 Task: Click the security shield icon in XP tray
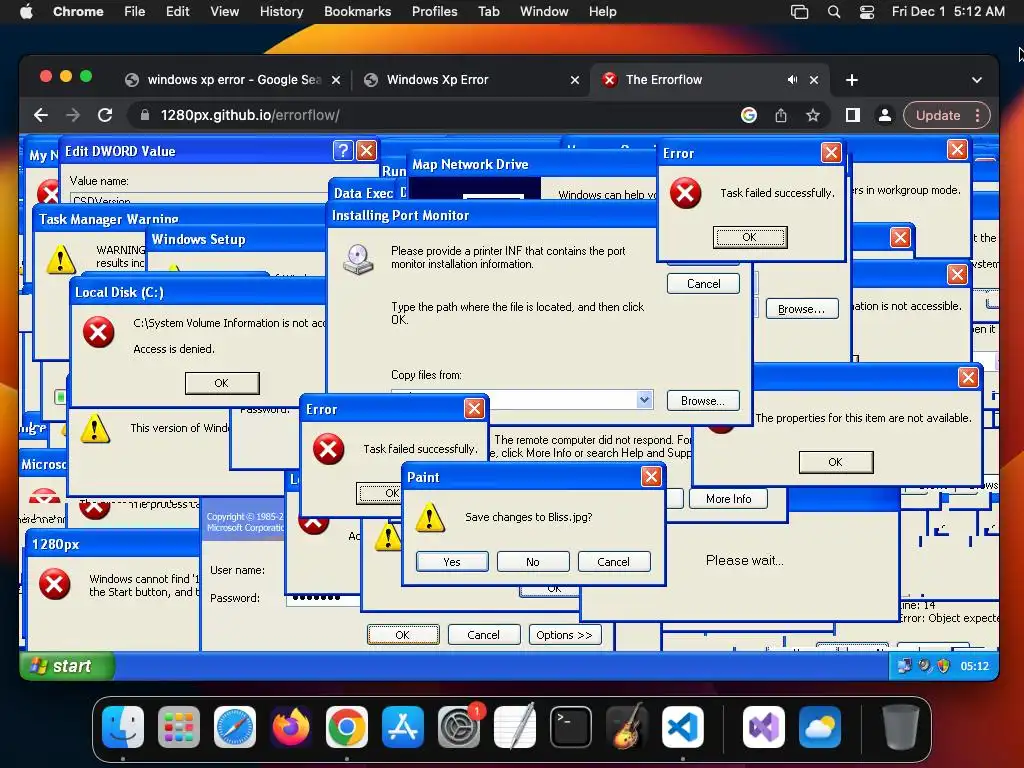coord(943,666)
